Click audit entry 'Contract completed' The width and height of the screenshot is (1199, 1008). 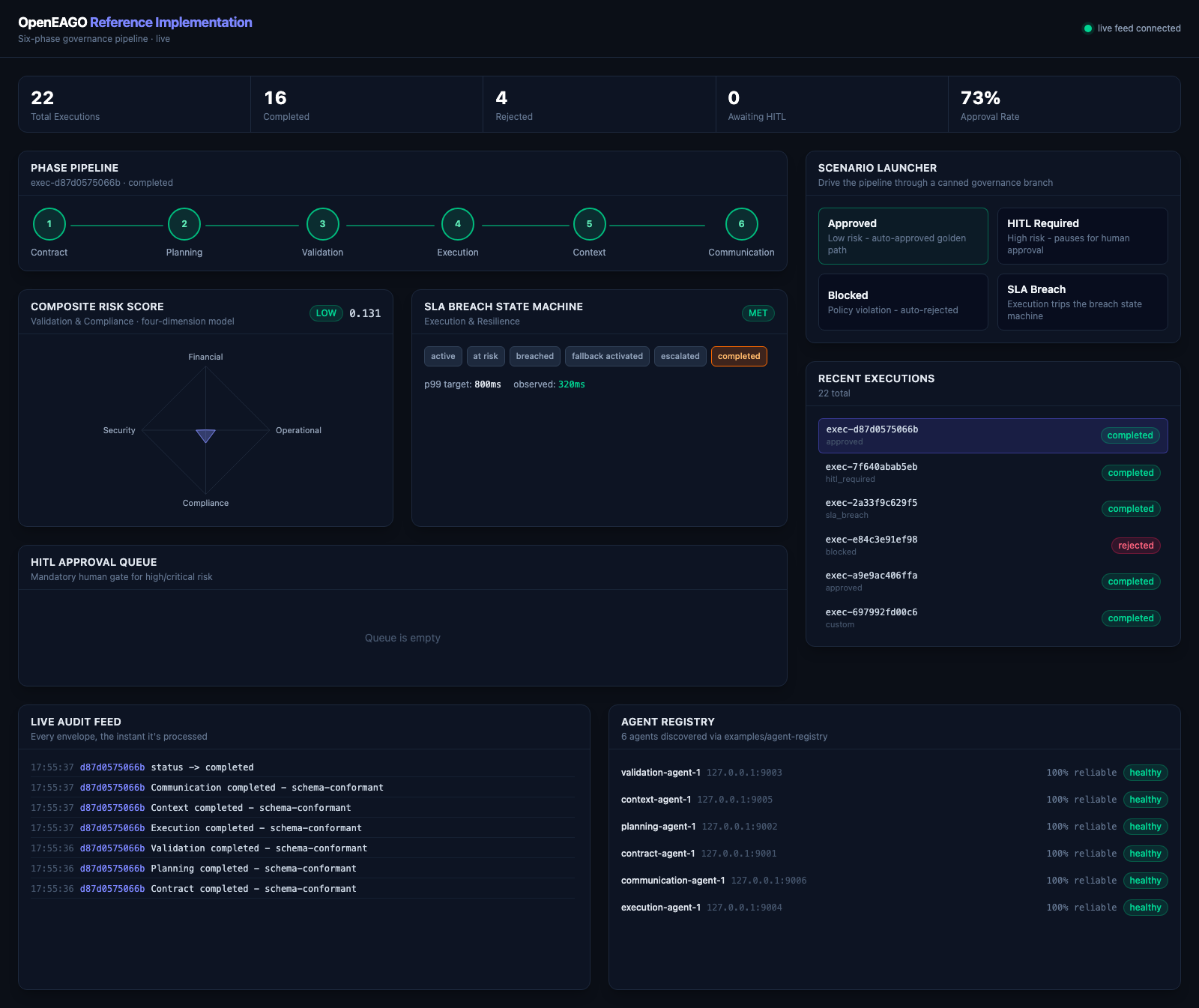(303, 889)
